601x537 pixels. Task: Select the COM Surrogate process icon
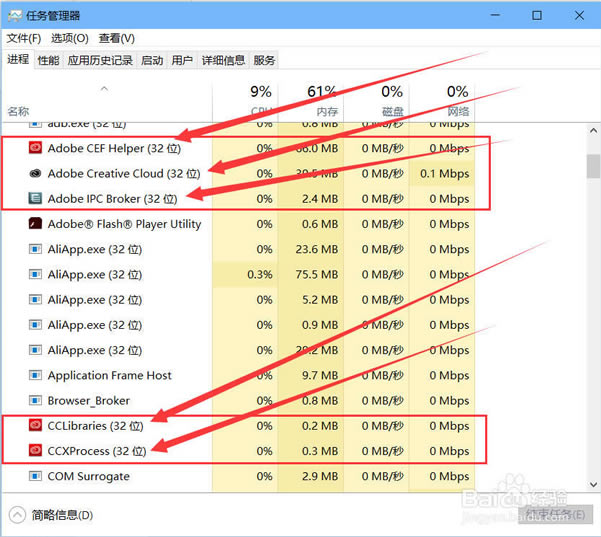click(x=35, y=476)
